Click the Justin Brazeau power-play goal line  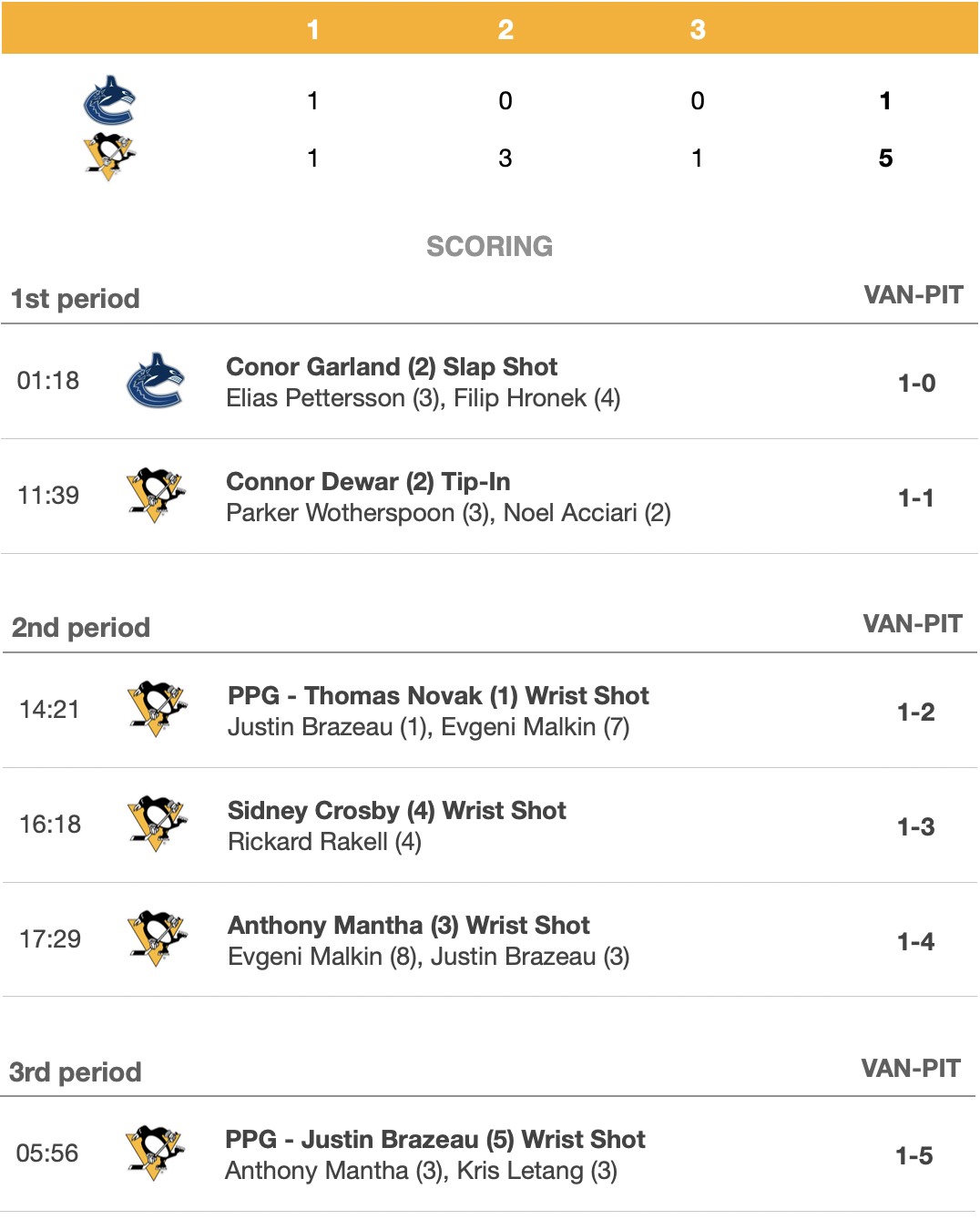click(x=435, y=1140)
